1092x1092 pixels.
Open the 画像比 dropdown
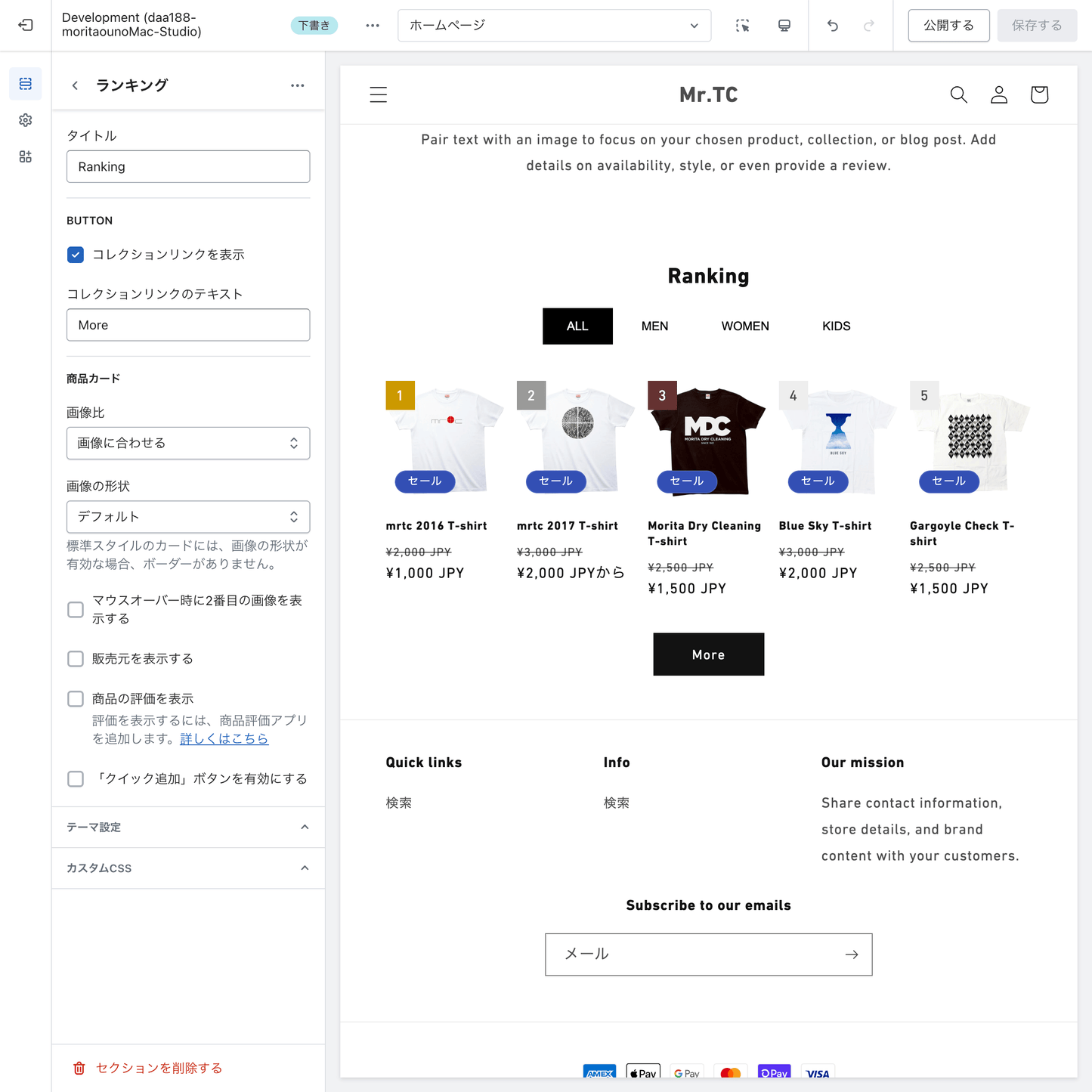click(x=187, y=443)
